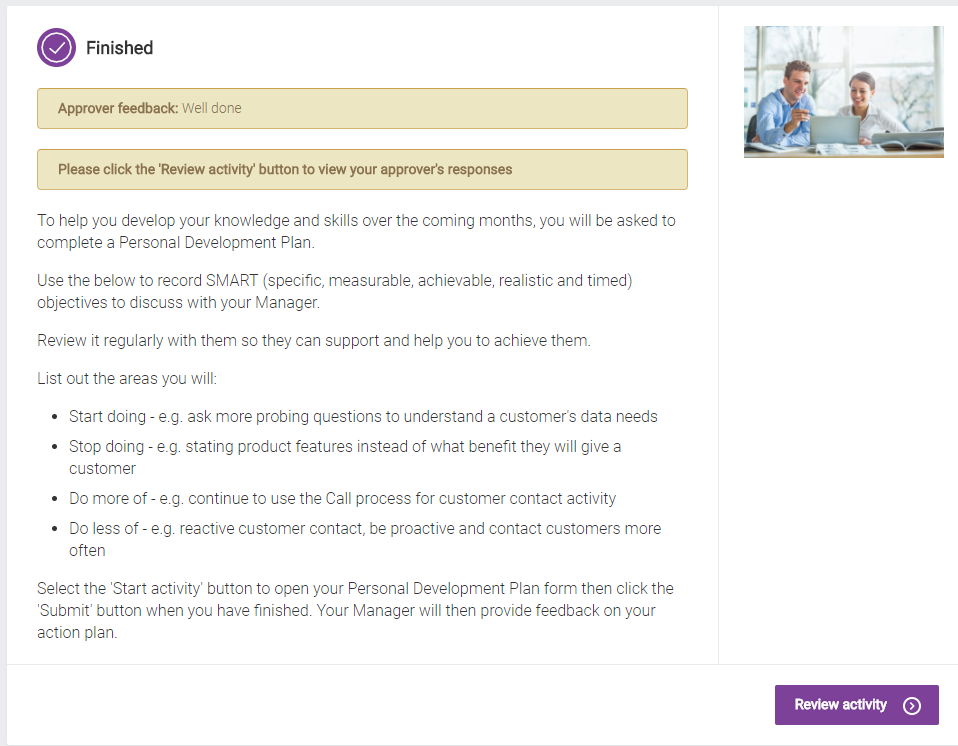Click the final Submit instructions paragraph
The width and height of the screenshot is (958, 746).
(x=355, y=610)
